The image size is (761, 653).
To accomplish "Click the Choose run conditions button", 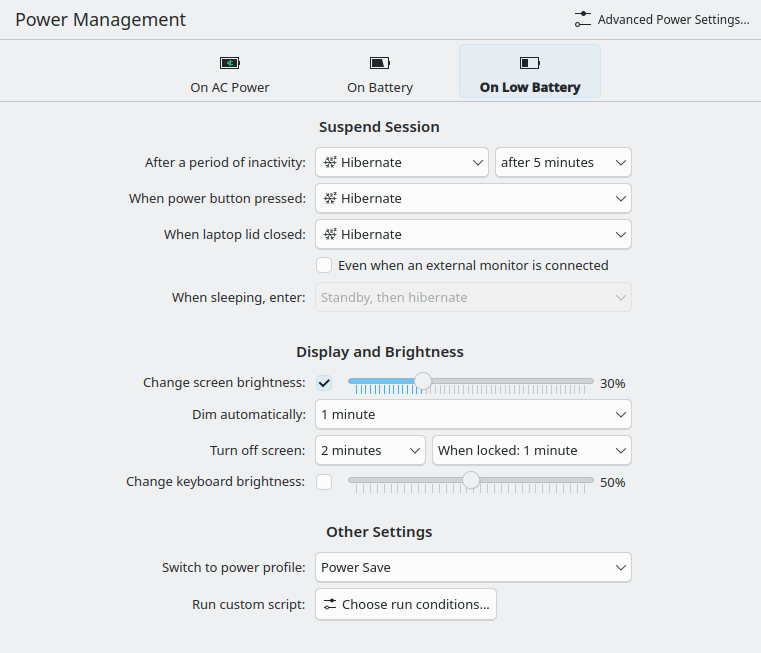I will (406, 604).
